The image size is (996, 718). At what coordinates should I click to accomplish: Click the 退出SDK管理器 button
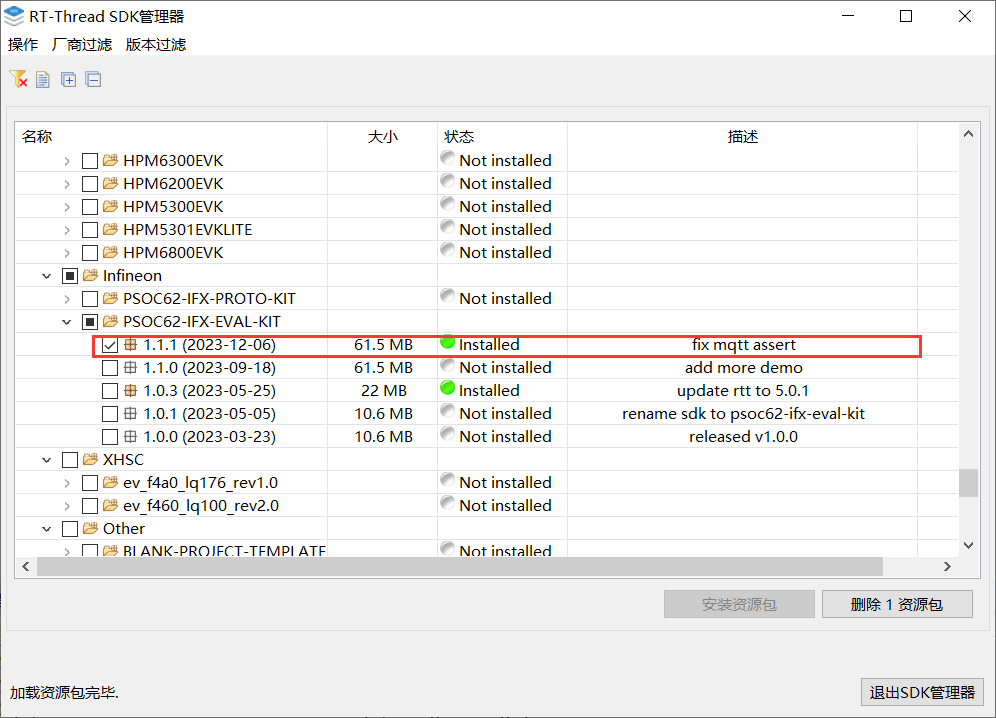click(x=922, y=693)
